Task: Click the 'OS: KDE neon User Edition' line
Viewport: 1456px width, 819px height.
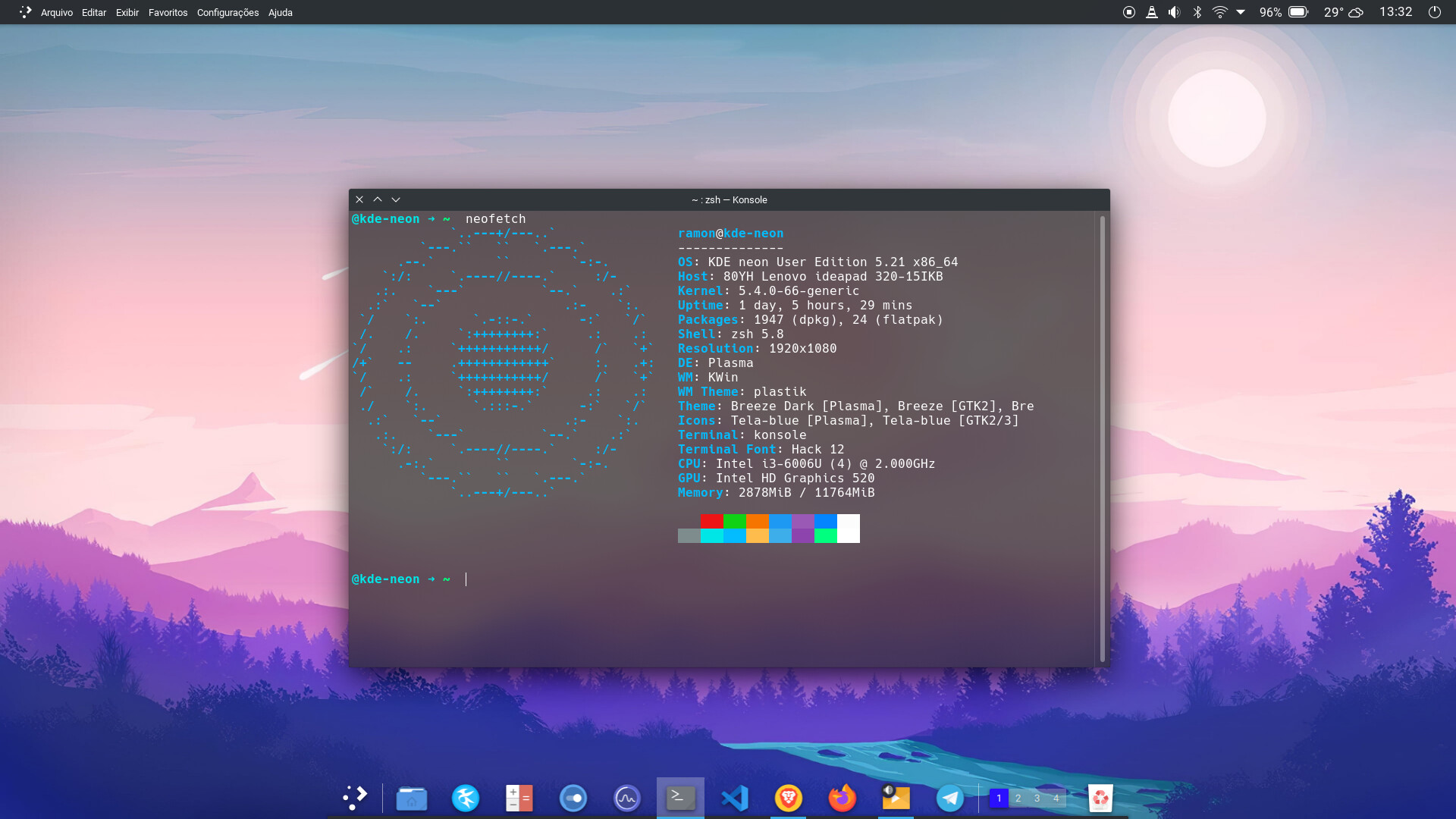Action: click(x=817, y=262)
